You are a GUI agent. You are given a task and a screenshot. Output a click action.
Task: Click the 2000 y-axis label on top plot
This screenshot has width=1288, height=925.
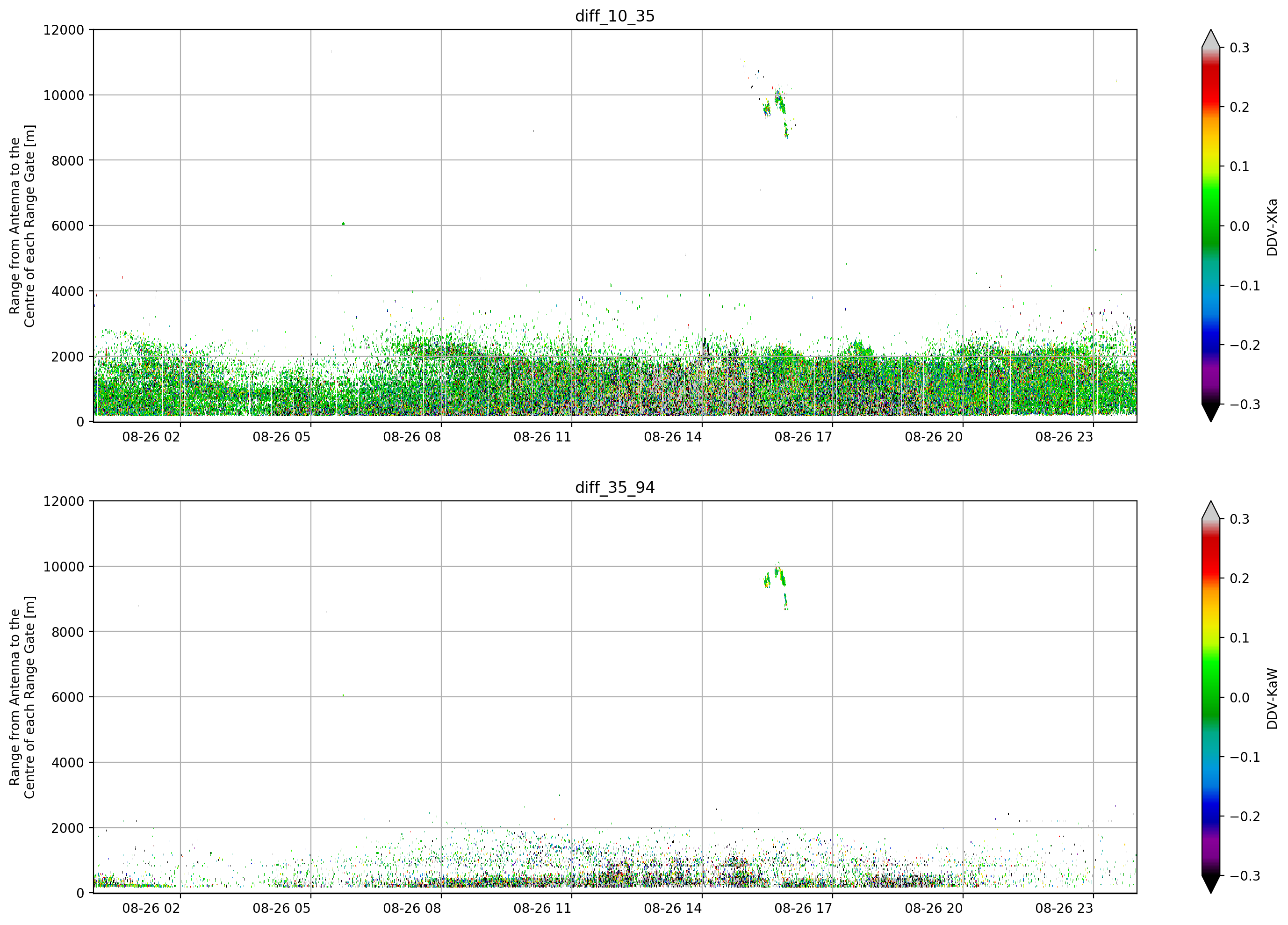point(68,357)
